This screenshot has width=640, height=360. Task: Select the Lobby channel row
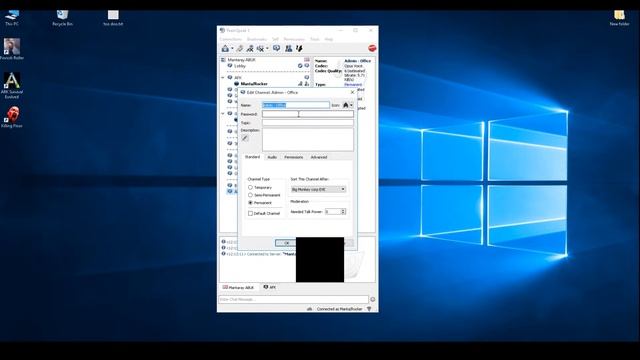coord(268,66)
